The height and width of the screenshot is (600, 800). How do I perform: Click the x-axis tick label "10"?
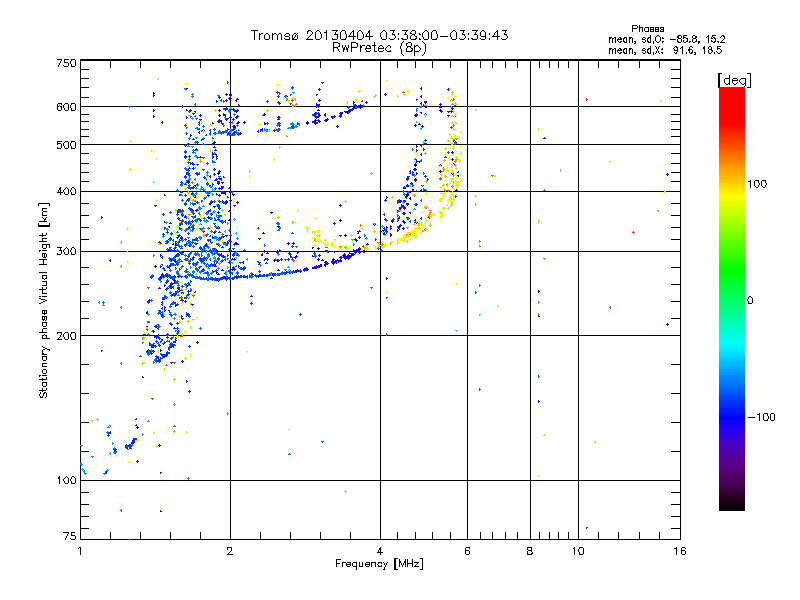coord(578,551)
